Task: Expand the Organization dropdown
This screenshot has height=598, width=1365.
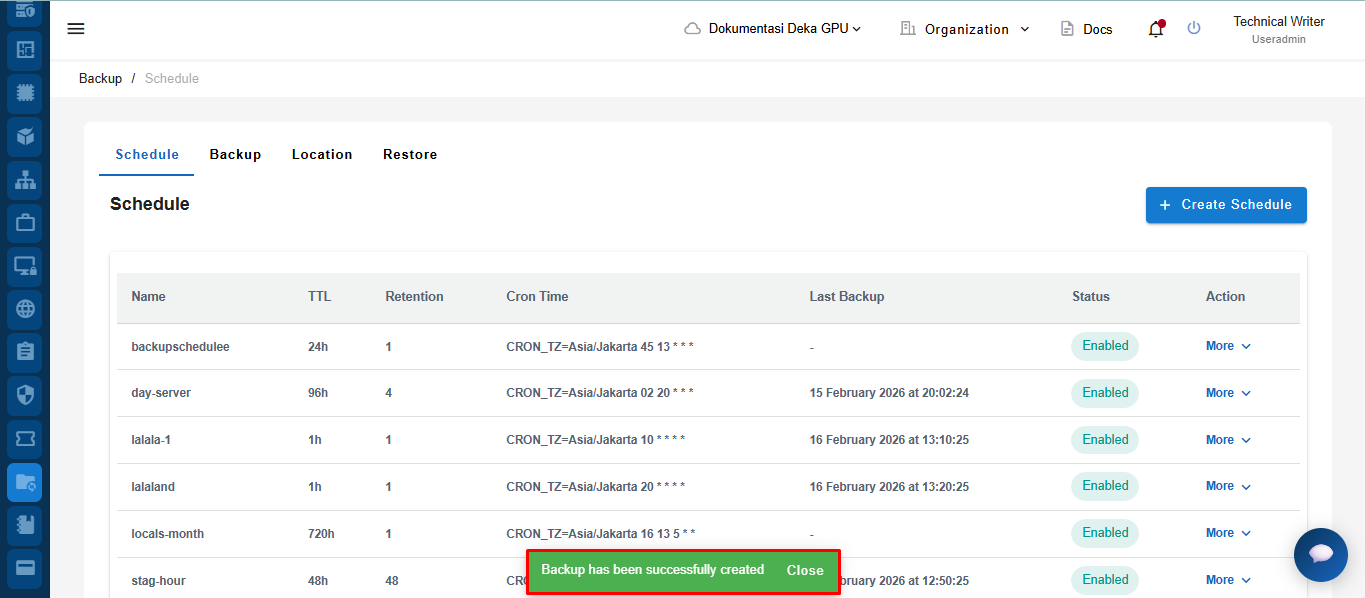Action: pos(965,29)
